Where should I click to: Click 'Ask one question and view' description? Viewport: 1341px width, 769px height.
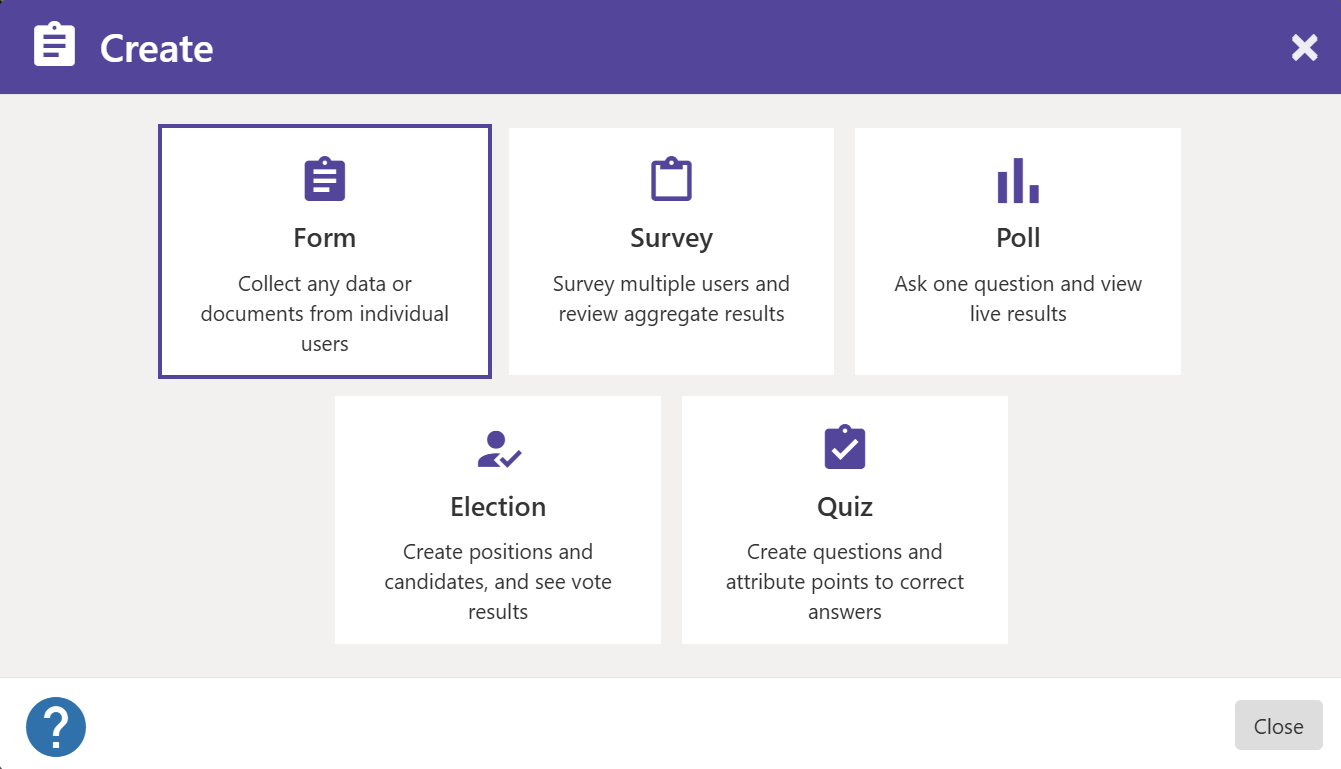pos(1018,299)
